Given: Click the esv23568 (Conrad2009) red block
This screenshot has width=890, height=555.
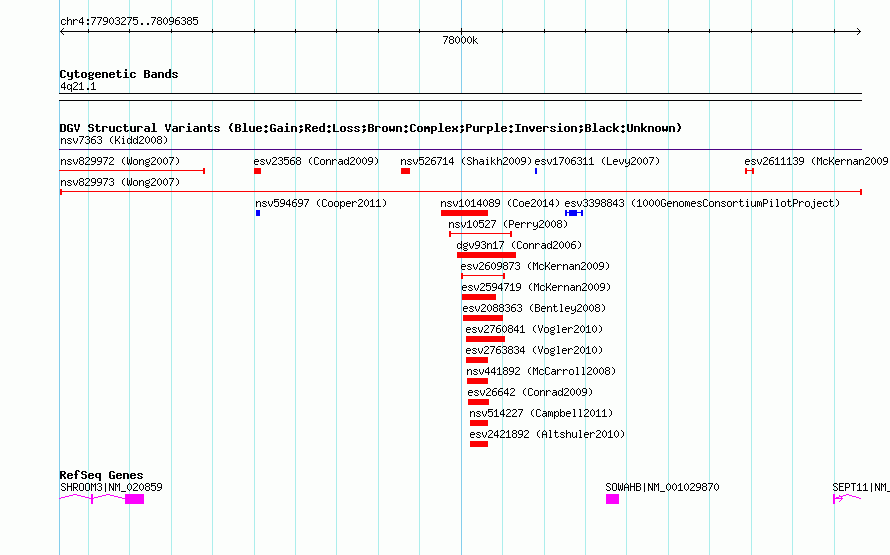Looking at the screenshot, I should [258, 171].
